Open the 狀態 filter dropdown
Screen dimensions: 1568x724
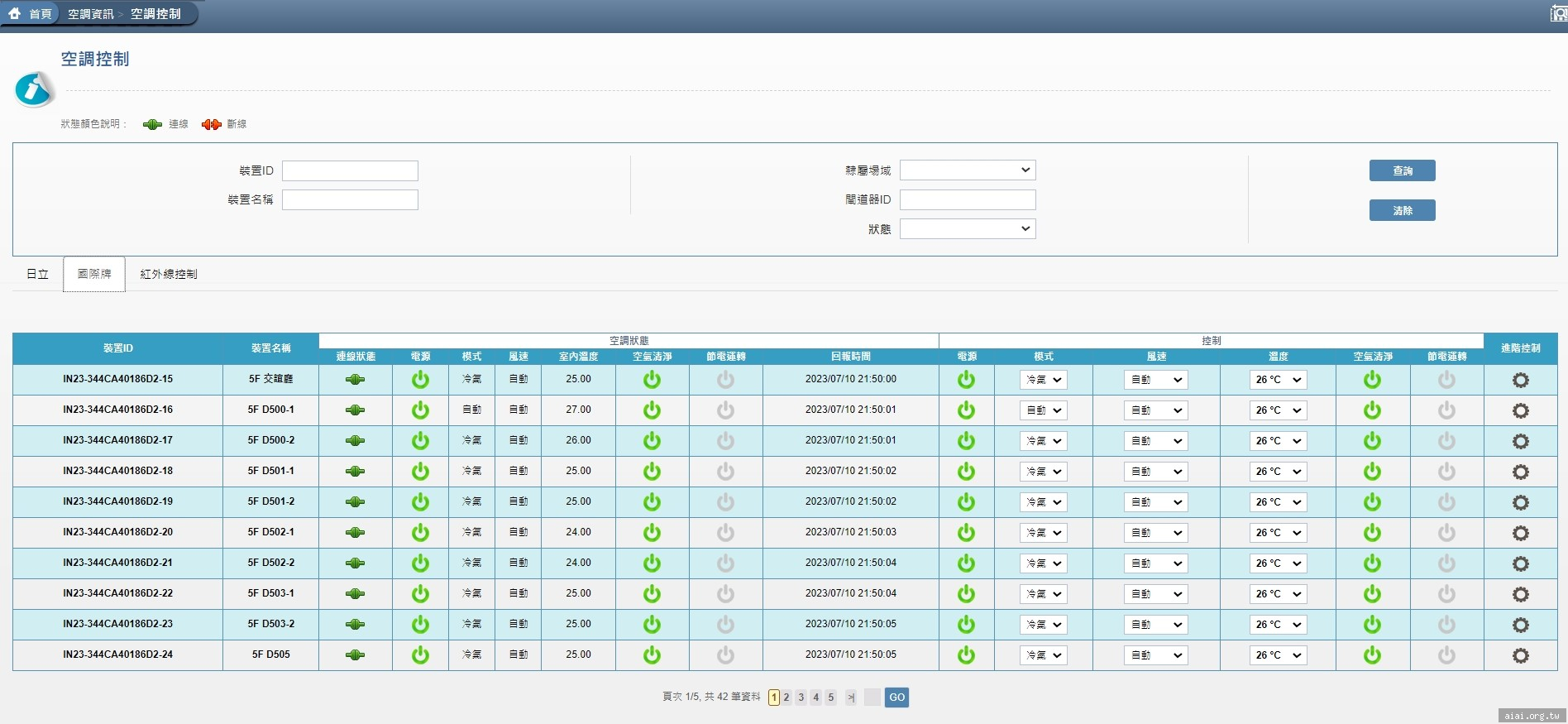pos(968,228)
